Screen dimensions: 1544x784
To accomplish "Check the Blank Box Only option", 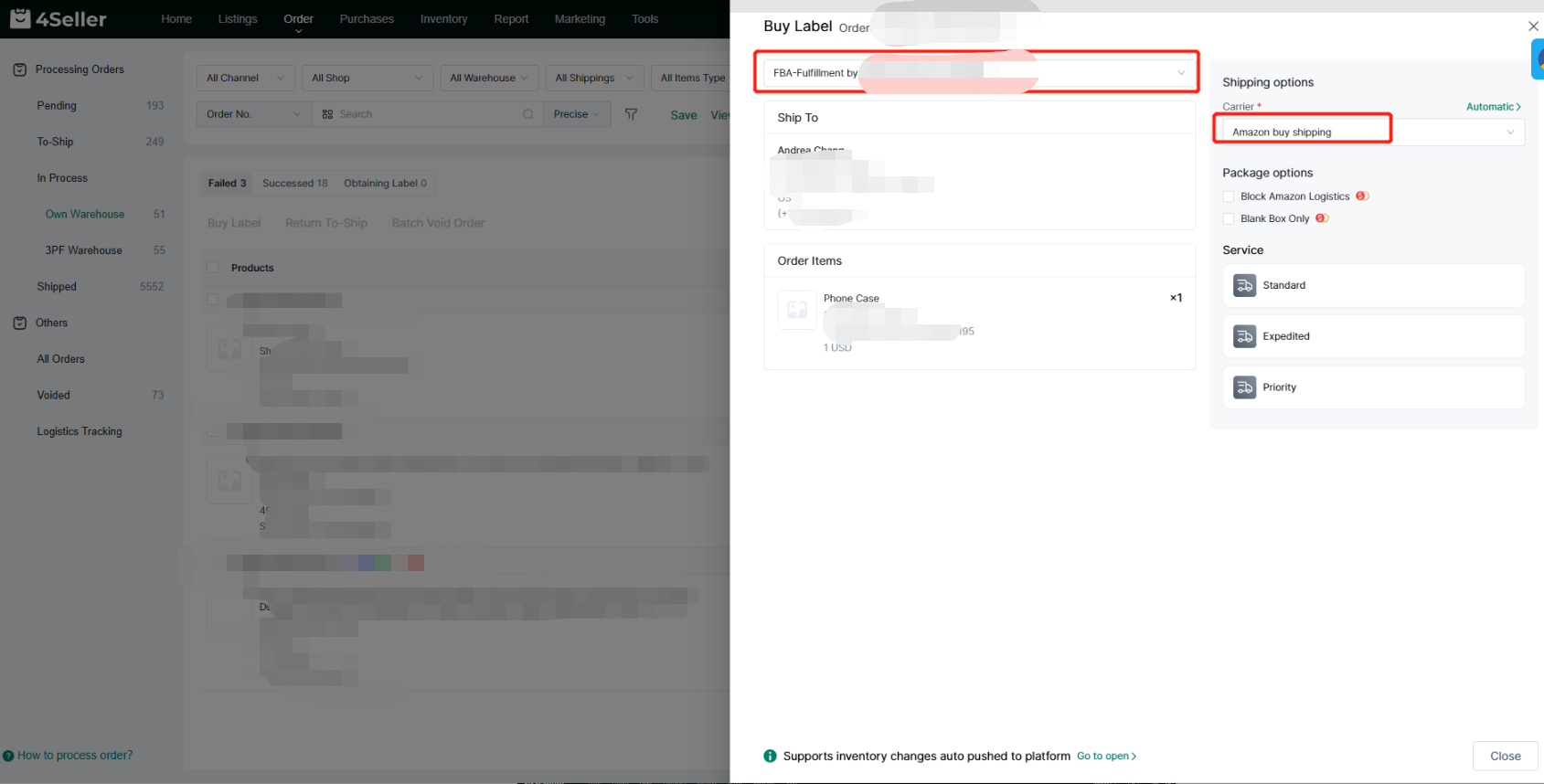I will tap(1229, 218).
